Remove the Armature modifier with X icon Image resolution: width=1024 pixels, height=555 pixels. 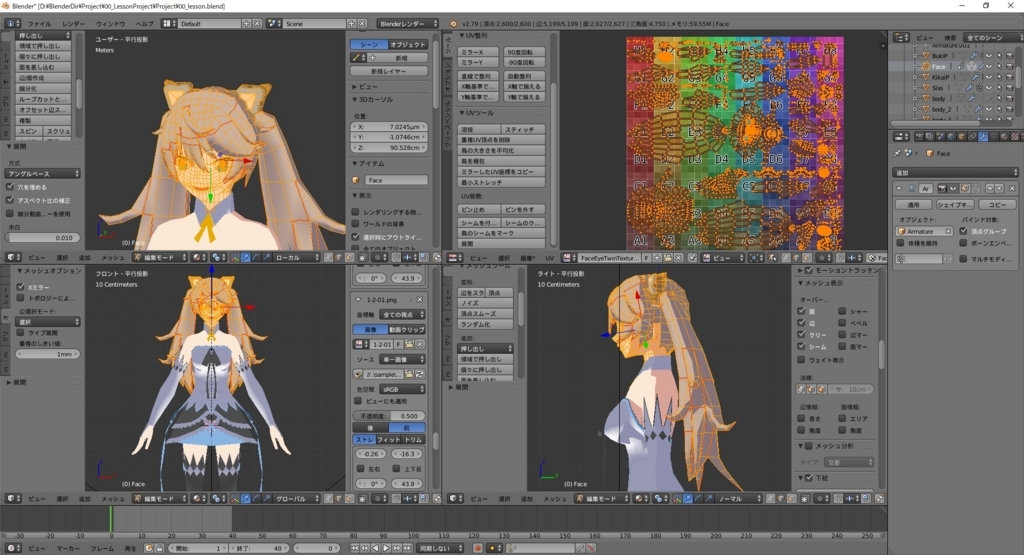pos(1012,189)
